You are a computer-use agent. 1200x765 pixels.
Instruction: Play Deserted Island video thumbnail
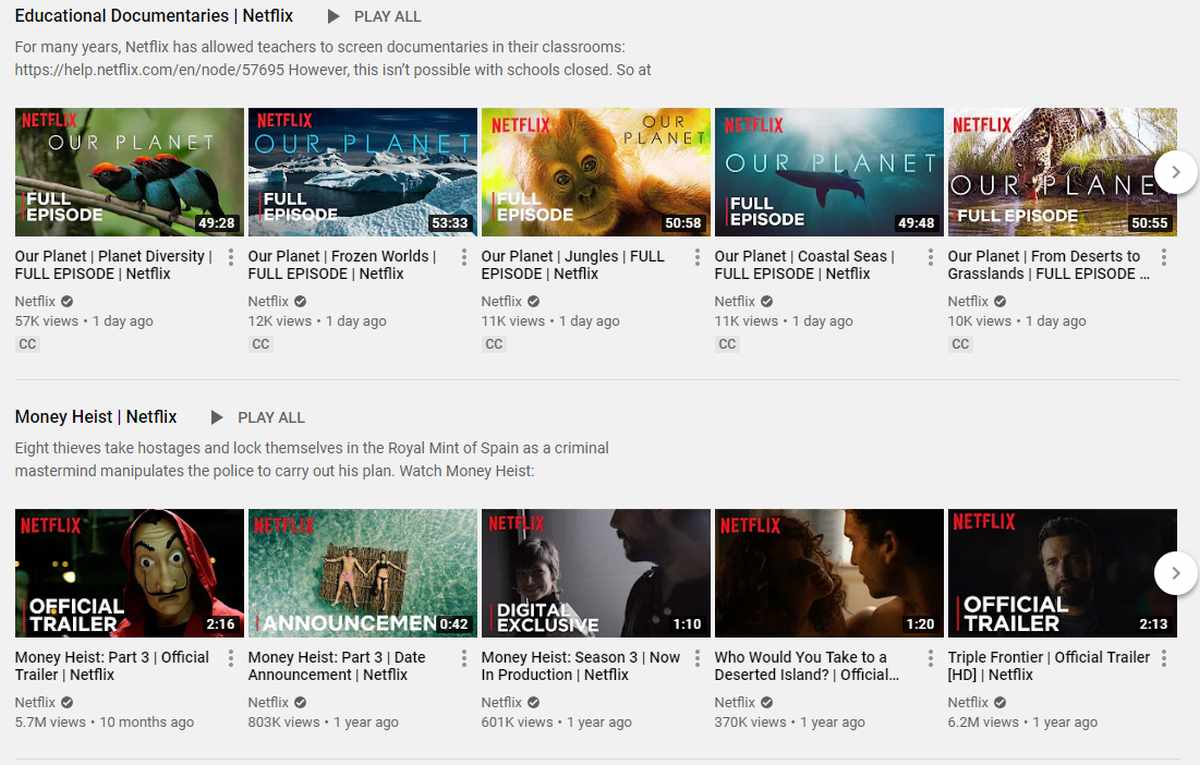pos(829,573)
